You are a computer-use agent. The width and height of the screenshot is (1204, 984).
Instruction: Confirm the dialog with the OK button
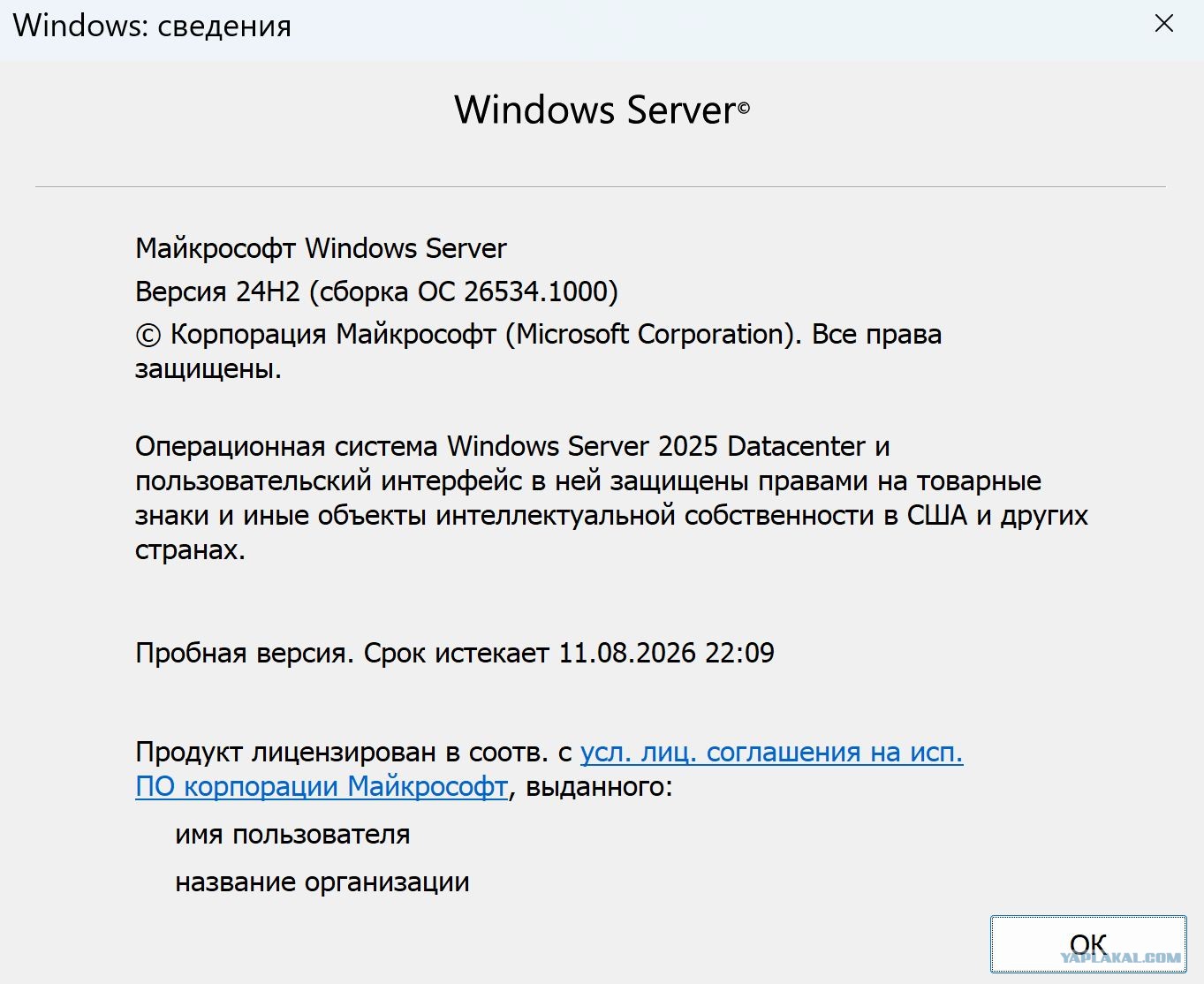[1088, 944]
